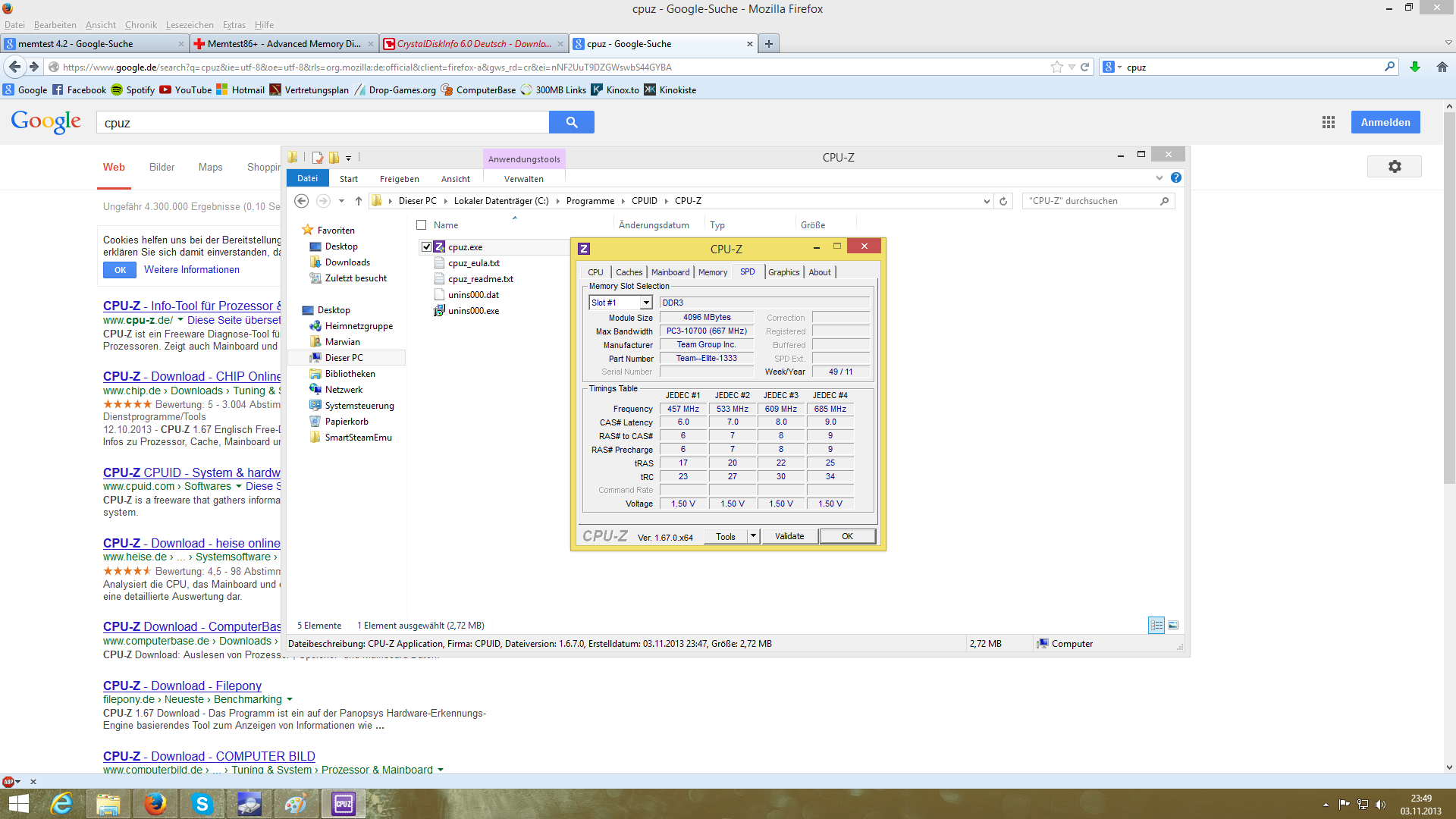Open the CPU-Z Download Filepony link
This screenshot has height=819, width=1456.
182,686
